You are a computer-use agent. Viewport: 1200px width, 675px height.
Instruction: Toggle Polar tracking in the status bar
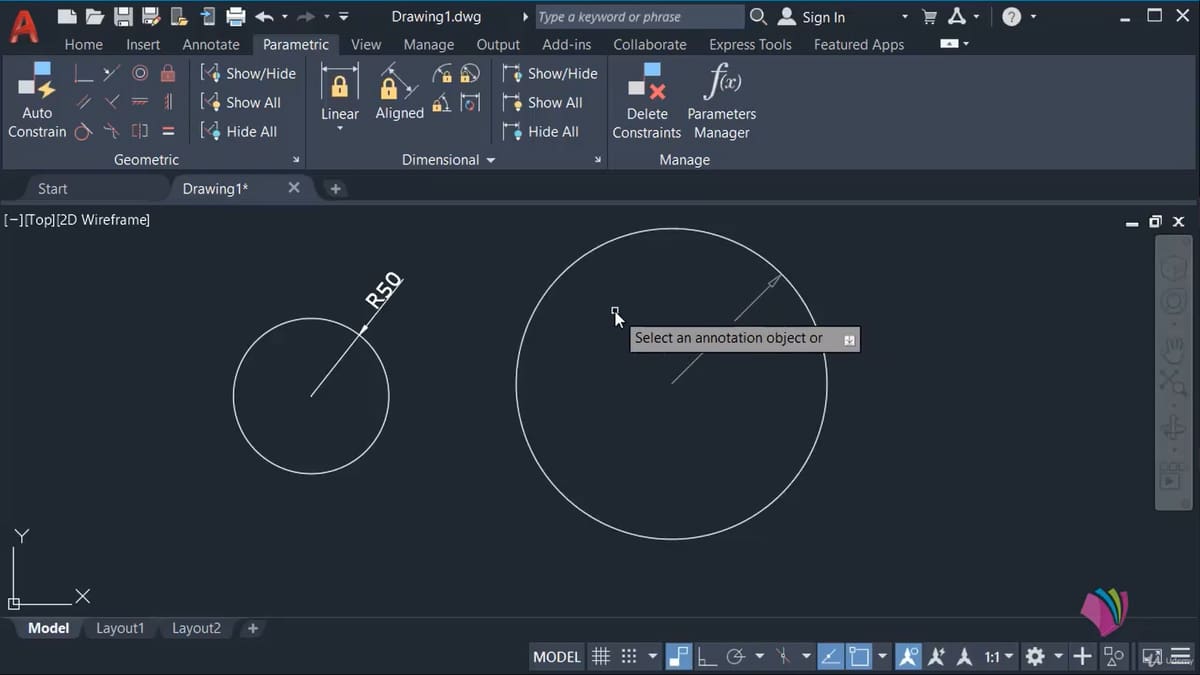[x=736, y=657]
